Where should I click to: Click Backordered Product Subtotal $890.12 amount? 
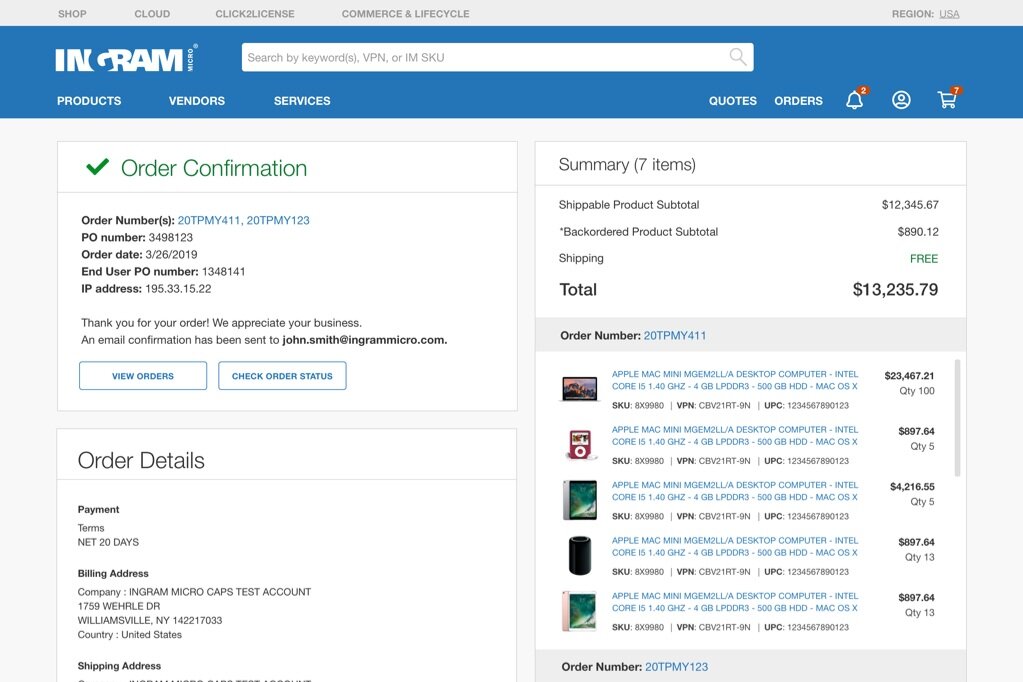[x=918, y=232]
